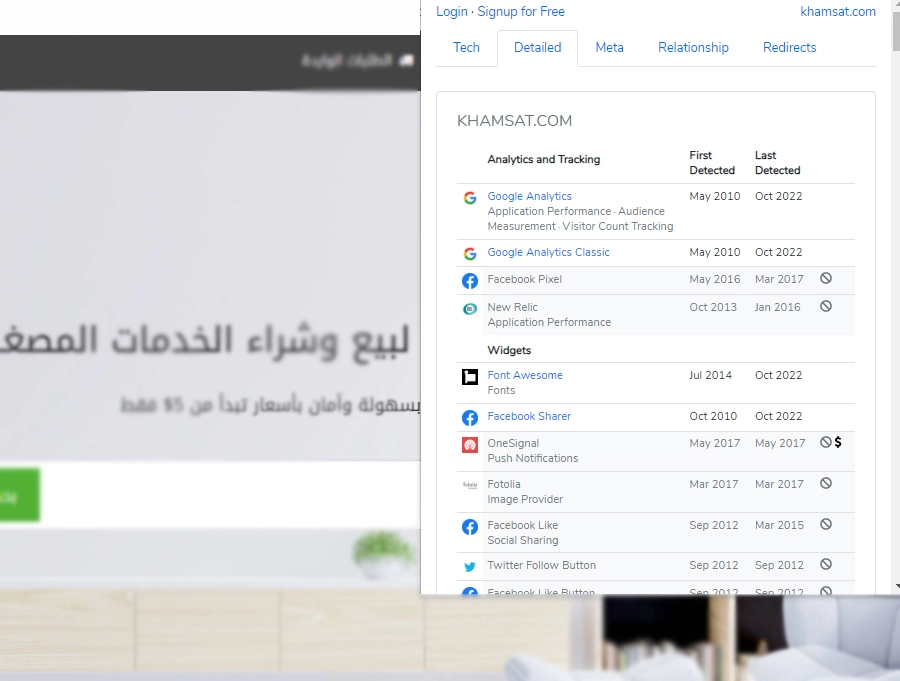Click the no-longer-detected icon for Facebook Like

[826, 524]
